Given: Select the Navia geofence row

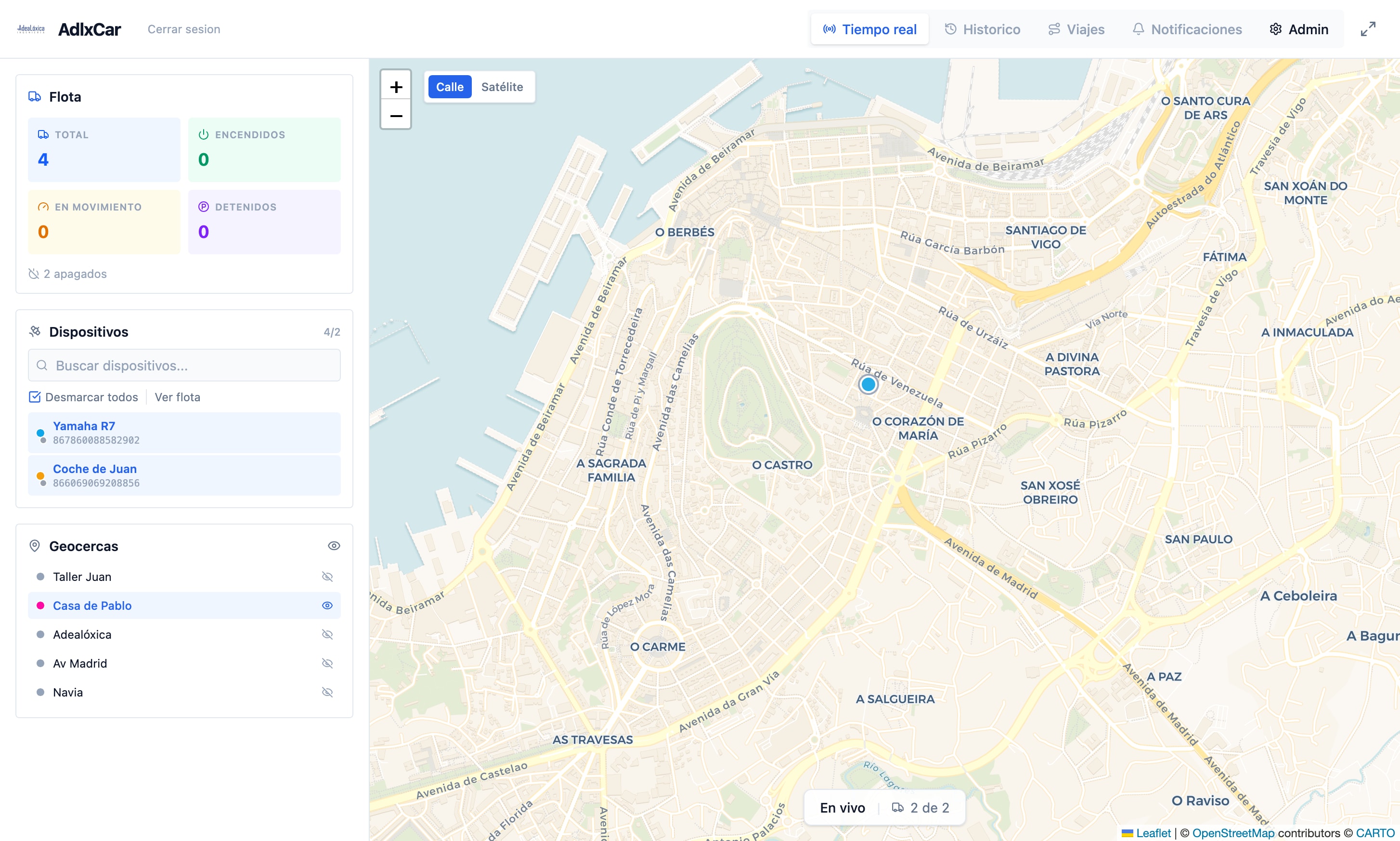Looking at the screenshot, I should point(184,692).
